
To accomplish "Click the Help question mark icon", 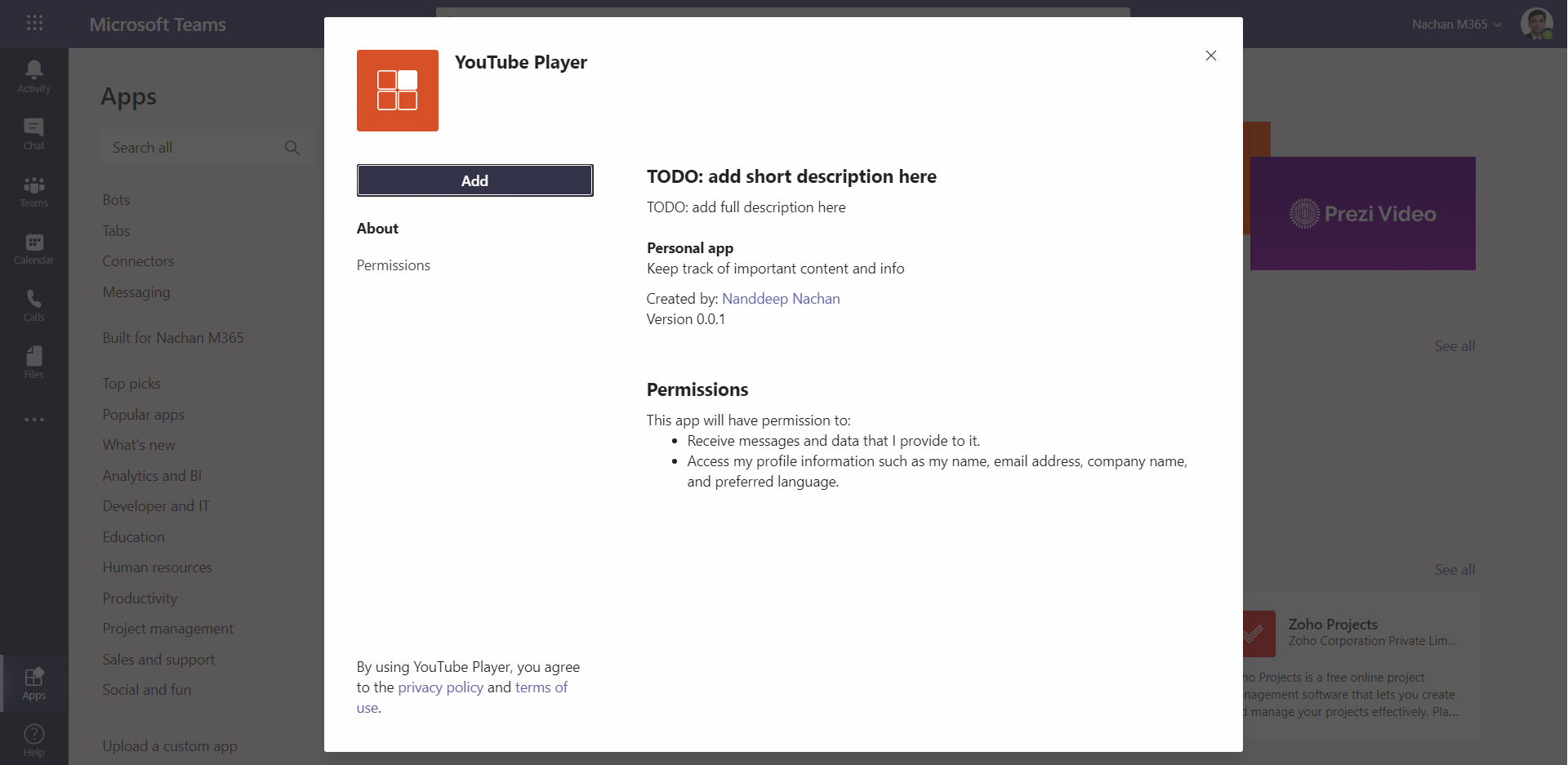I will pyautogui.click(x=33, y=740).
